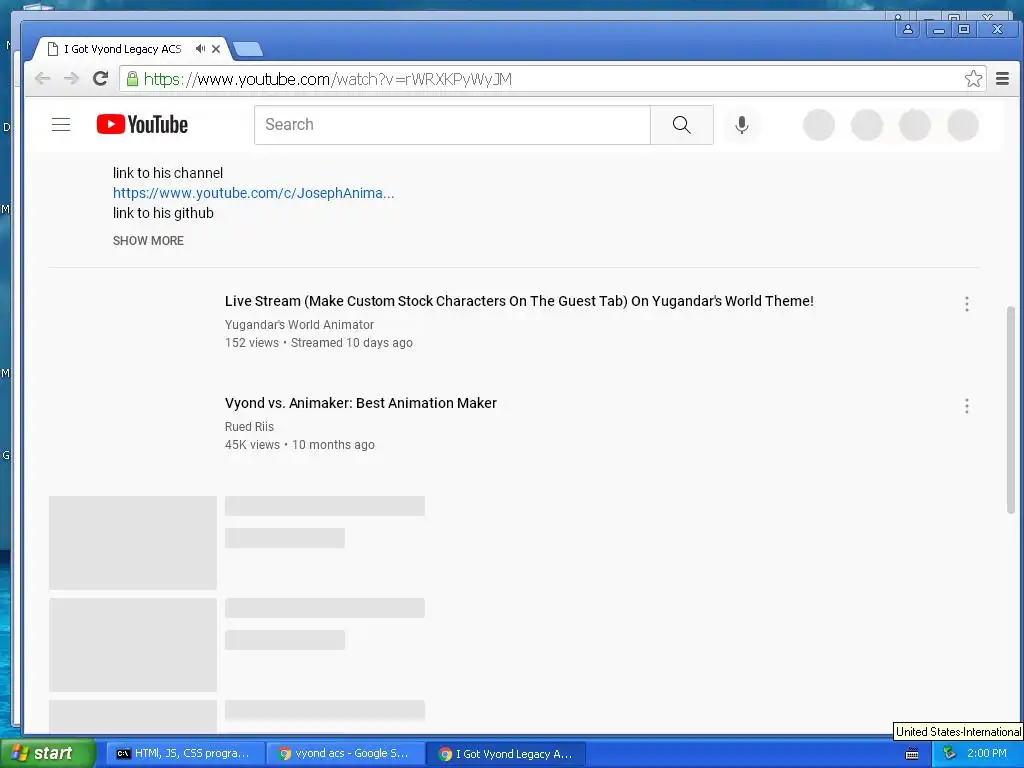Click the 'link to his github' text
This screenshot has width=1024, height=768.
click(x=163, y=213)
